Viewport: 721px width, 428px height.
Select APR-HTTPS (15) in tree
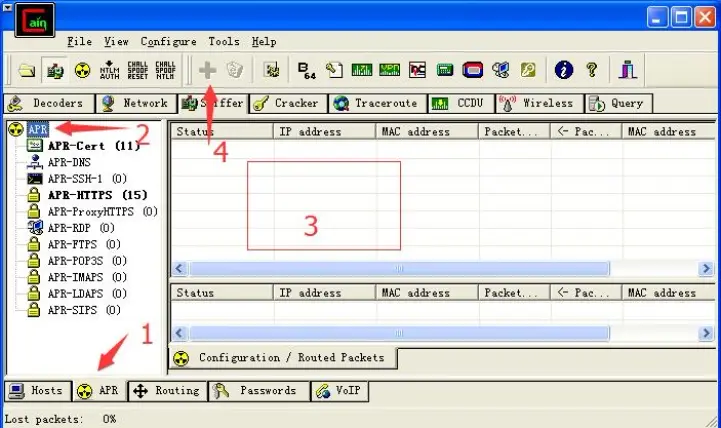[98, 195]
